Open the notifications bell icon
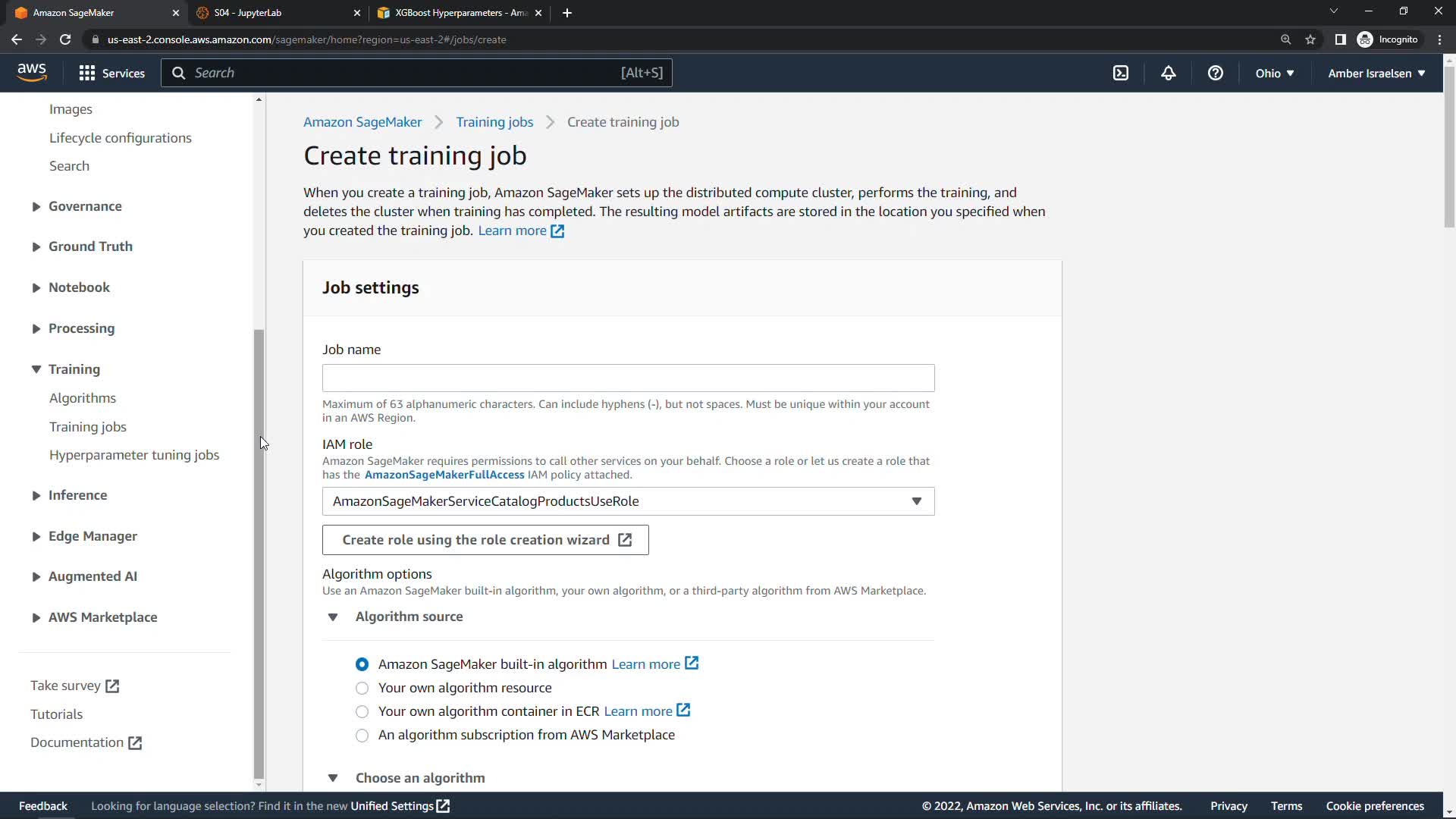This screenshot has width=1456, height=819. (x=1169, y=73)
